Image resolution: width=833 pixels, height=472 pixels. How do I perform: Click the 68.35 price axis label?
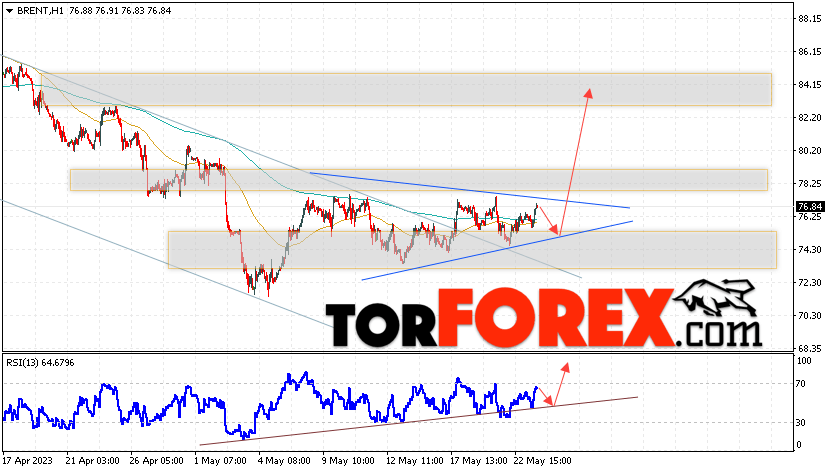tap(810, 349)
